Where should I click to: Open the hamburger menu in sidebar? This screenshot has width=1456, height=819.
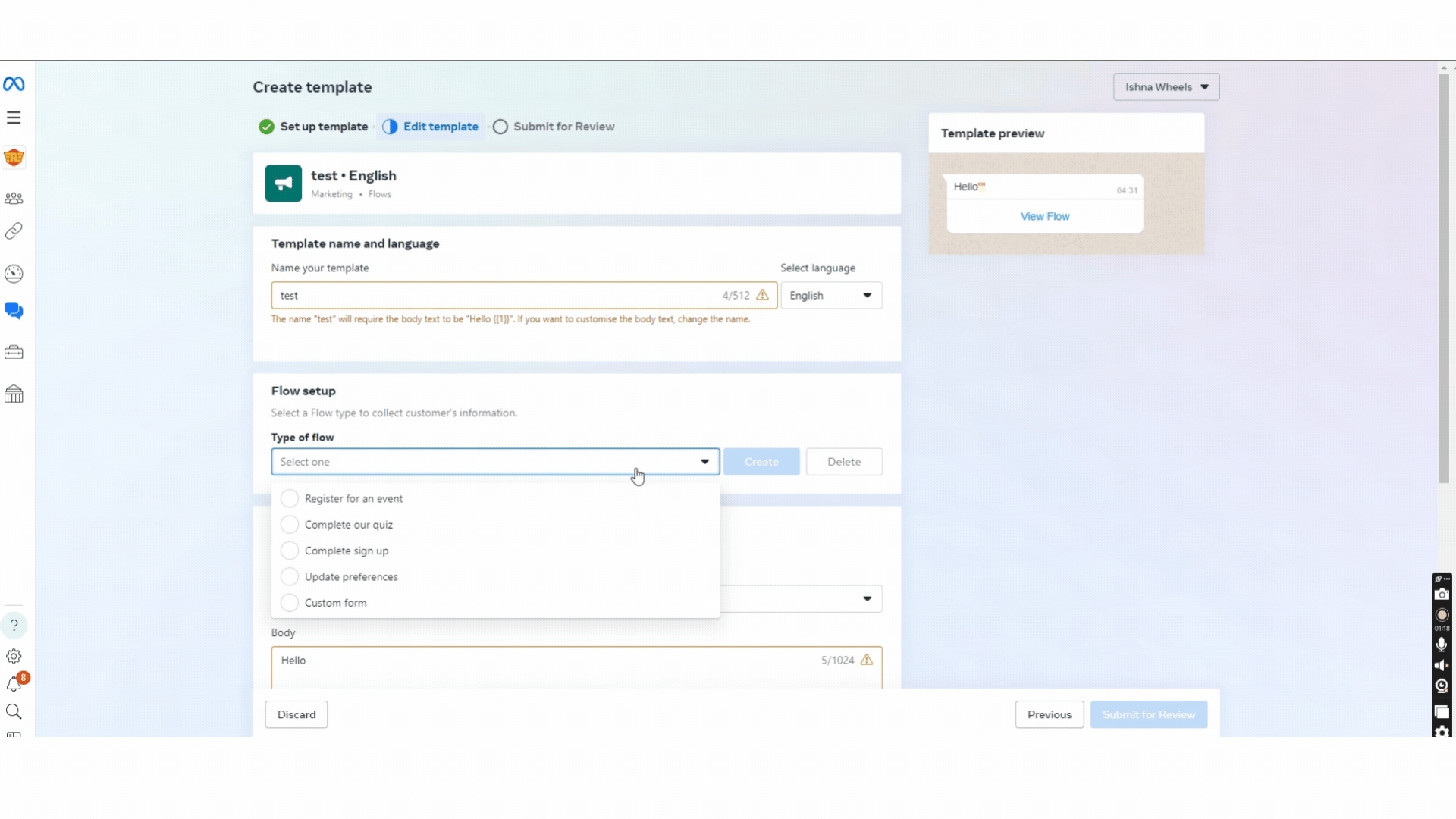(x=14, y=118)
